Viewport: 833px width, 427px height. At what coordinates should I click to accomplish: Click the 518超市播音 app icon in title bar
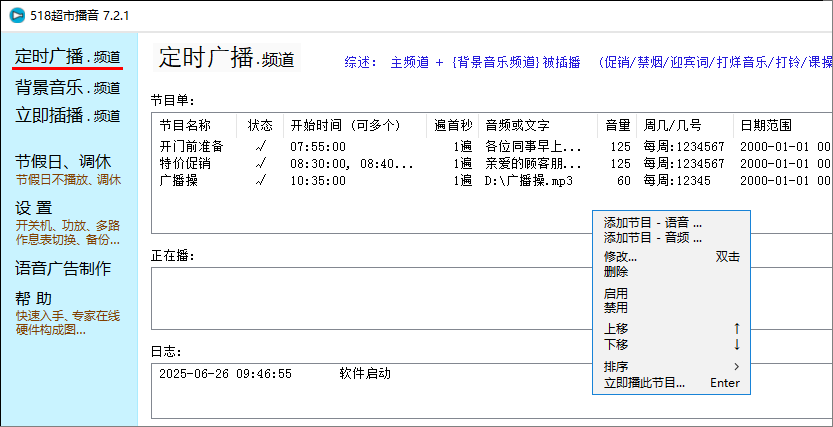pos(15,15)
